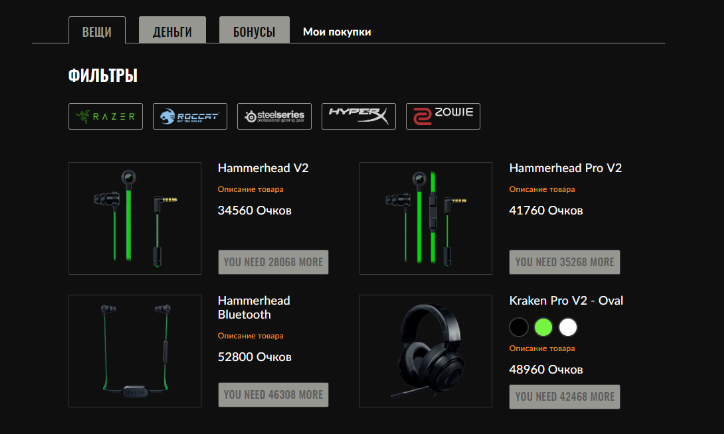Select green color for Kraken Pro V2
This screenshot has height=434, width=724.
(x=543, y=326)
